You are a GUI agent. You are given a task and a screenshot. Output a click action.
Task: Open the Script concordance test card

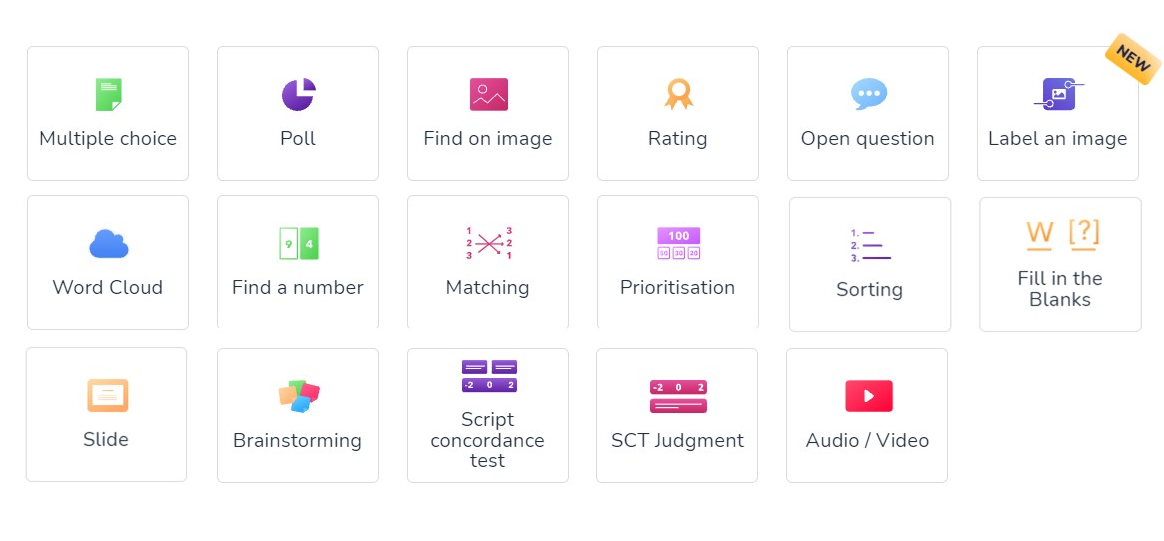coord(488,416)
